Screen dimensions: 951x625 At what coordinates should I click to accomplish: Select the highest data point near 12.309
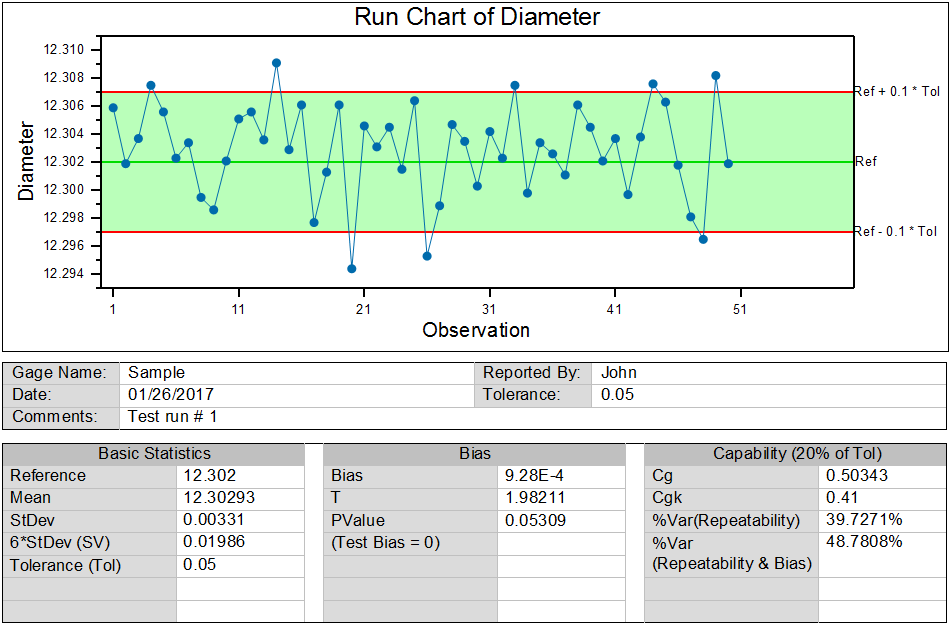[276, 63]
